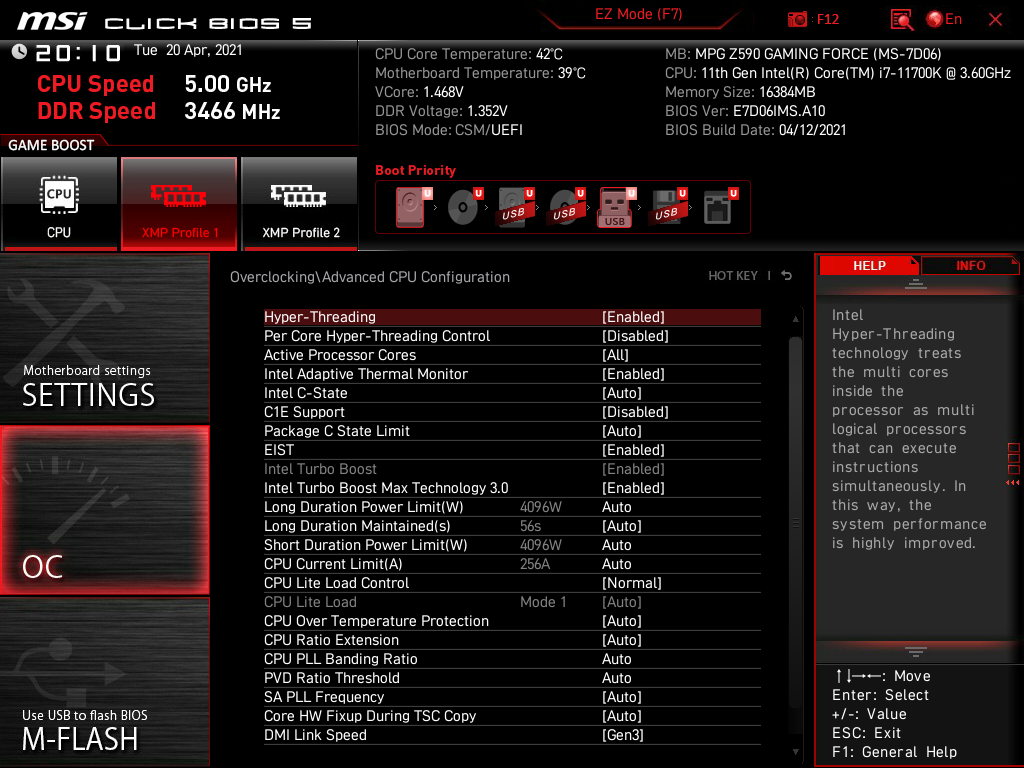This screenshot has height=768, width=1024.
Task: Open DMI Link Speed [Gen3] option
Action: [512, 735]
